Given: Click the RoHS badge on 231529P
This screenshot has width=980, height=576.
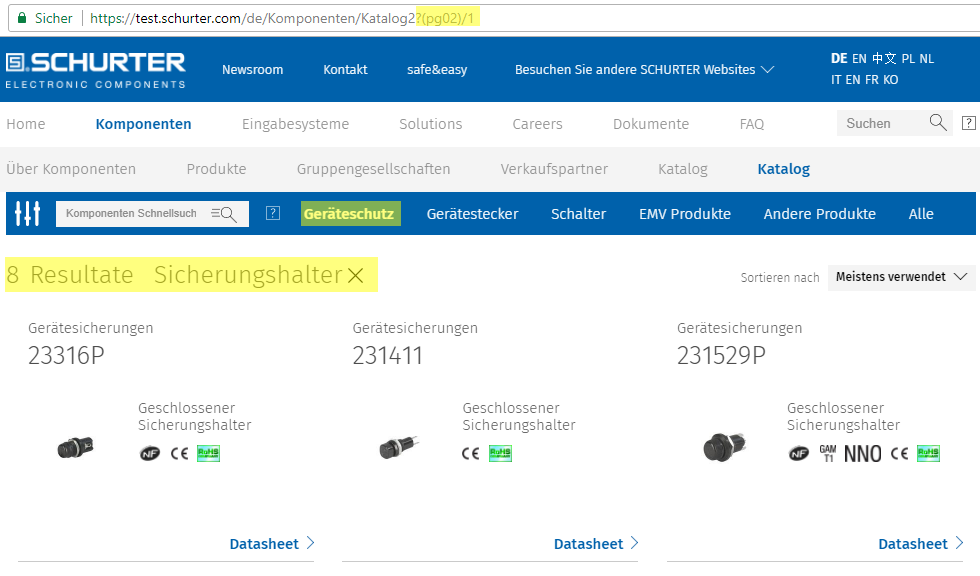Looking at the screenshot, I should click(929, 454).
